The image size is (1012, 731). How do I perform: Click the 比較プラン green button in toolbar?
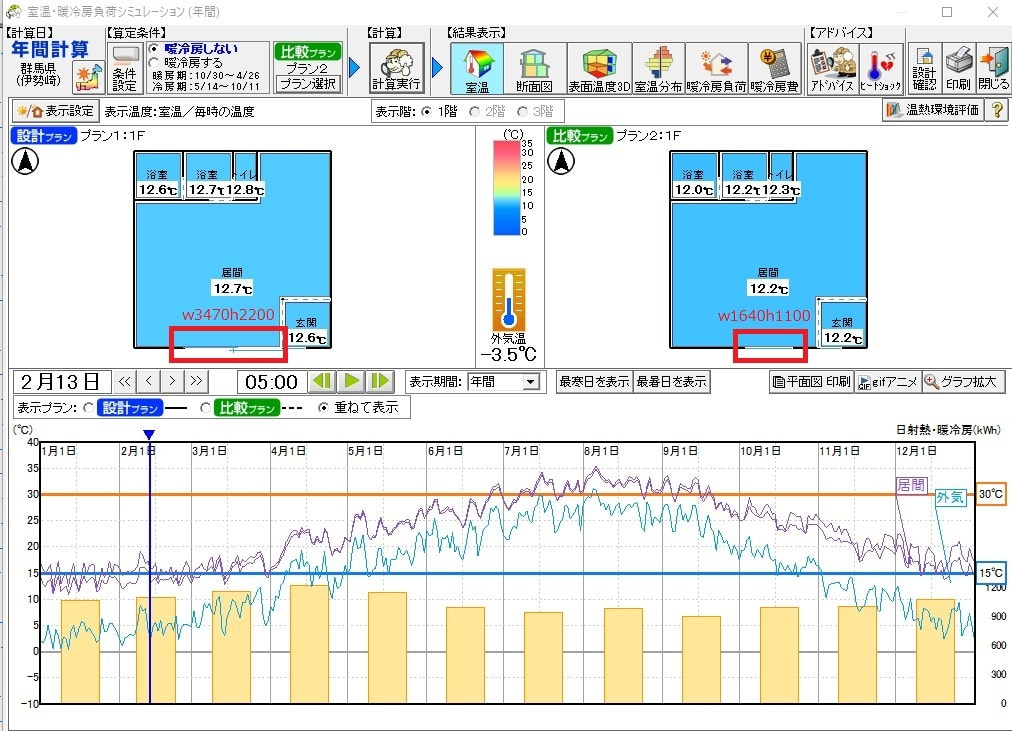(x=308, y=52)
